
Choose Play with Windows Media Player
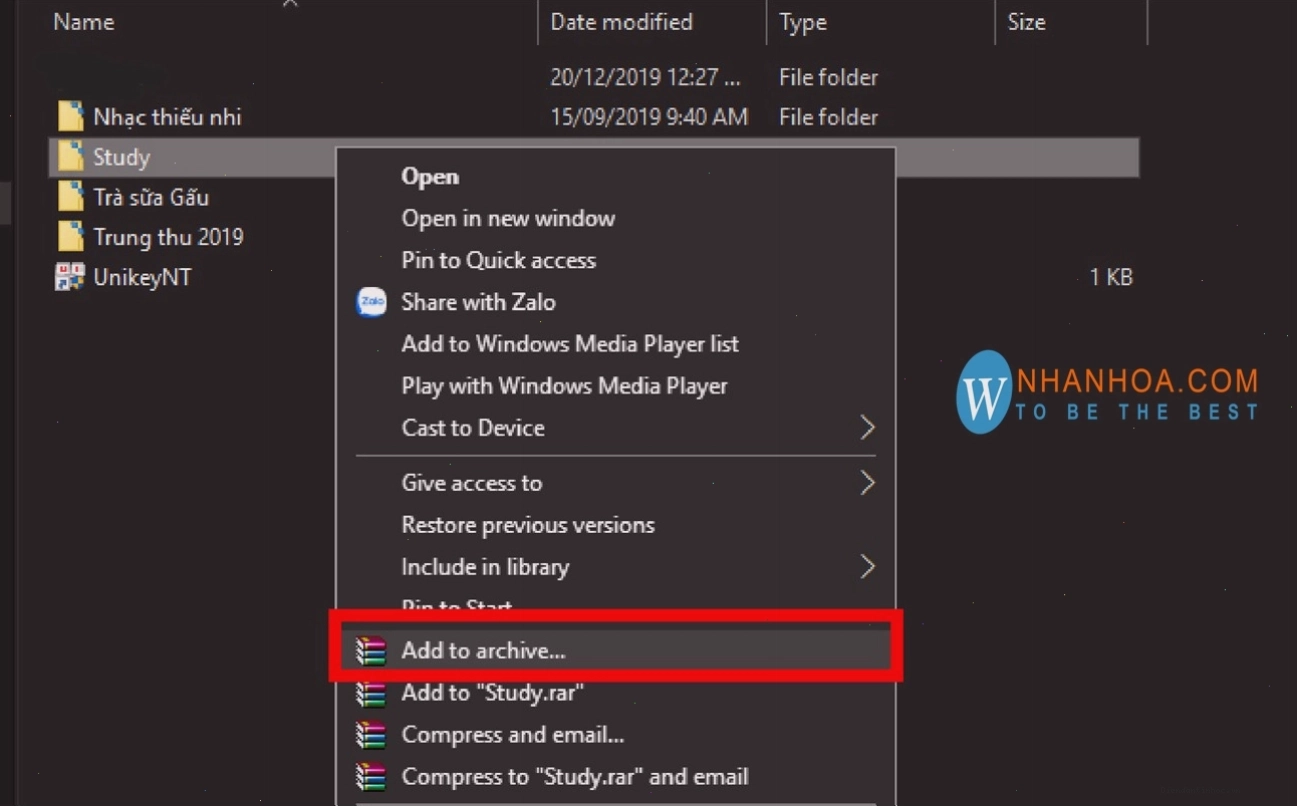pyautogui.click(x=564, y=386)
